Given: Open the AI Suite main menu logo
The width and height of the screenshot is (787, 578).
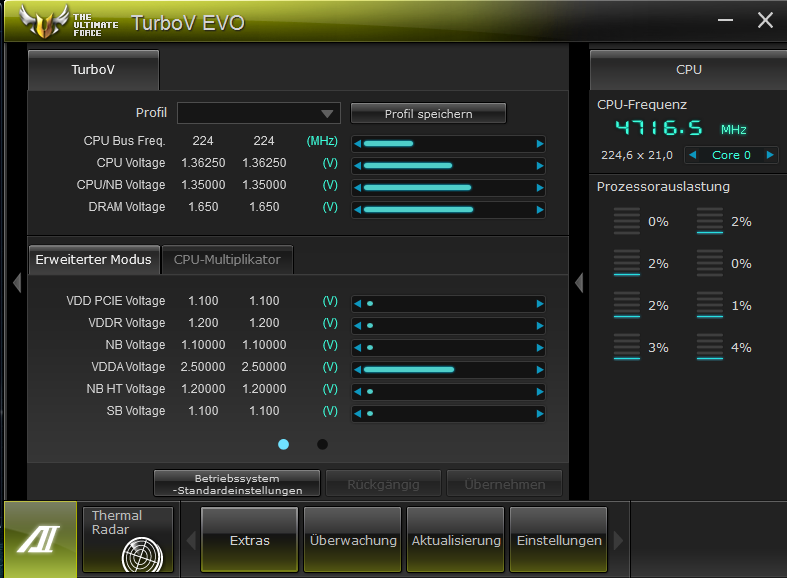Looking at the screenshot, I should [40, 539].
